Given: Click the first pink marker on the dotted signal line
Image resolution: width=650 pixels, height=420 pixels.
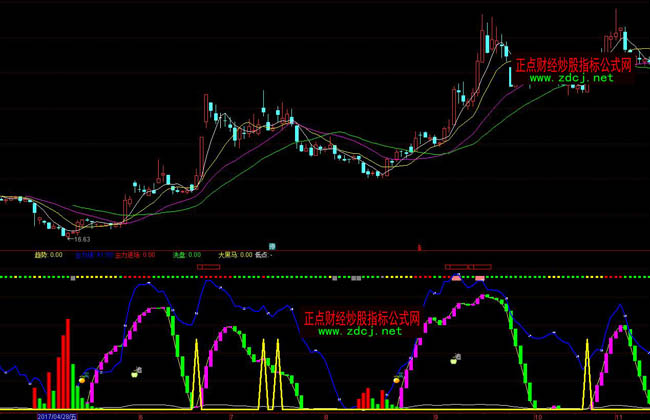Looking at the screenshot, I should (456, 277).
